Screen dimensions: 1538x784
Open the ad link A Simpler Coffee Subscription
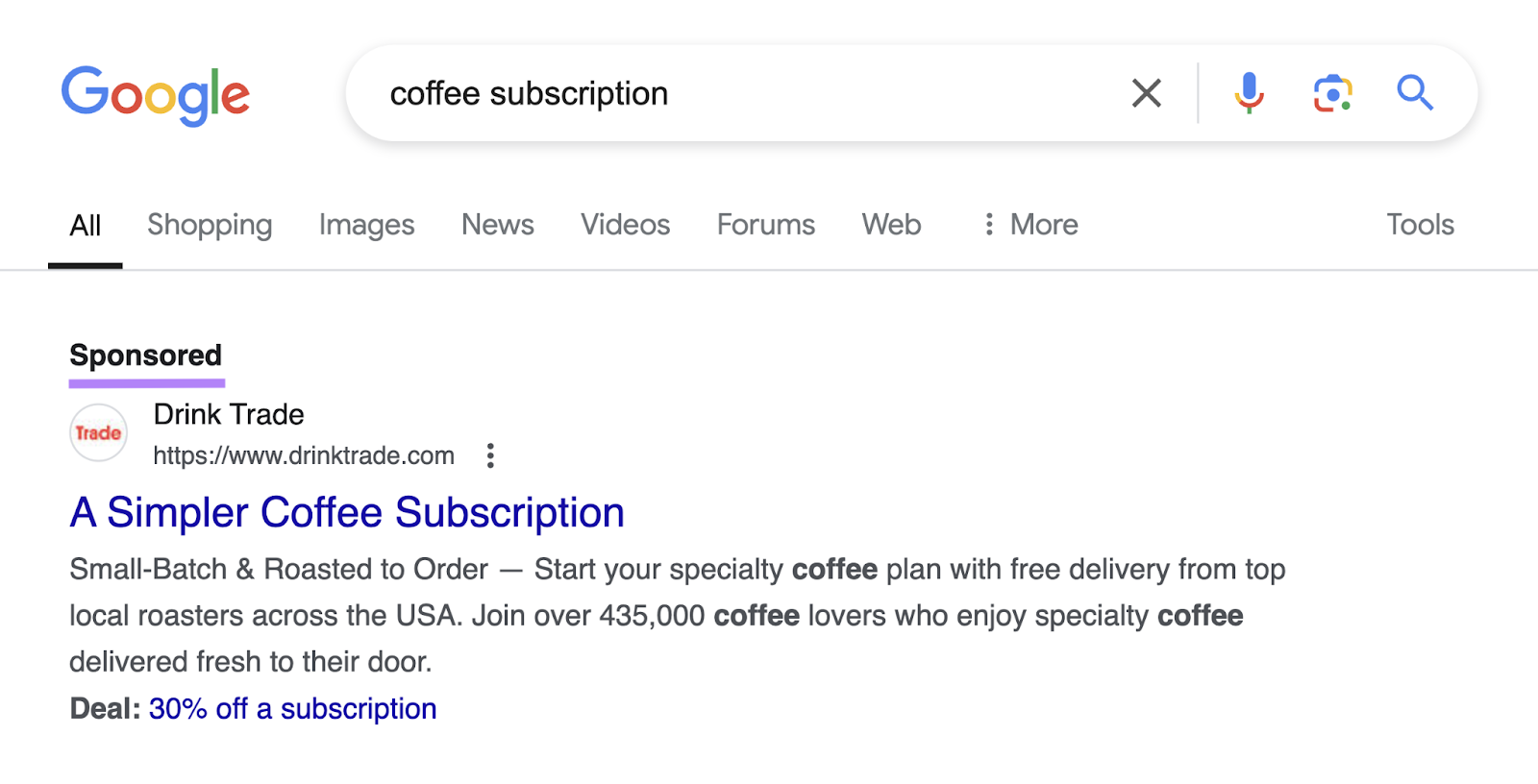(x=346, y=512)
